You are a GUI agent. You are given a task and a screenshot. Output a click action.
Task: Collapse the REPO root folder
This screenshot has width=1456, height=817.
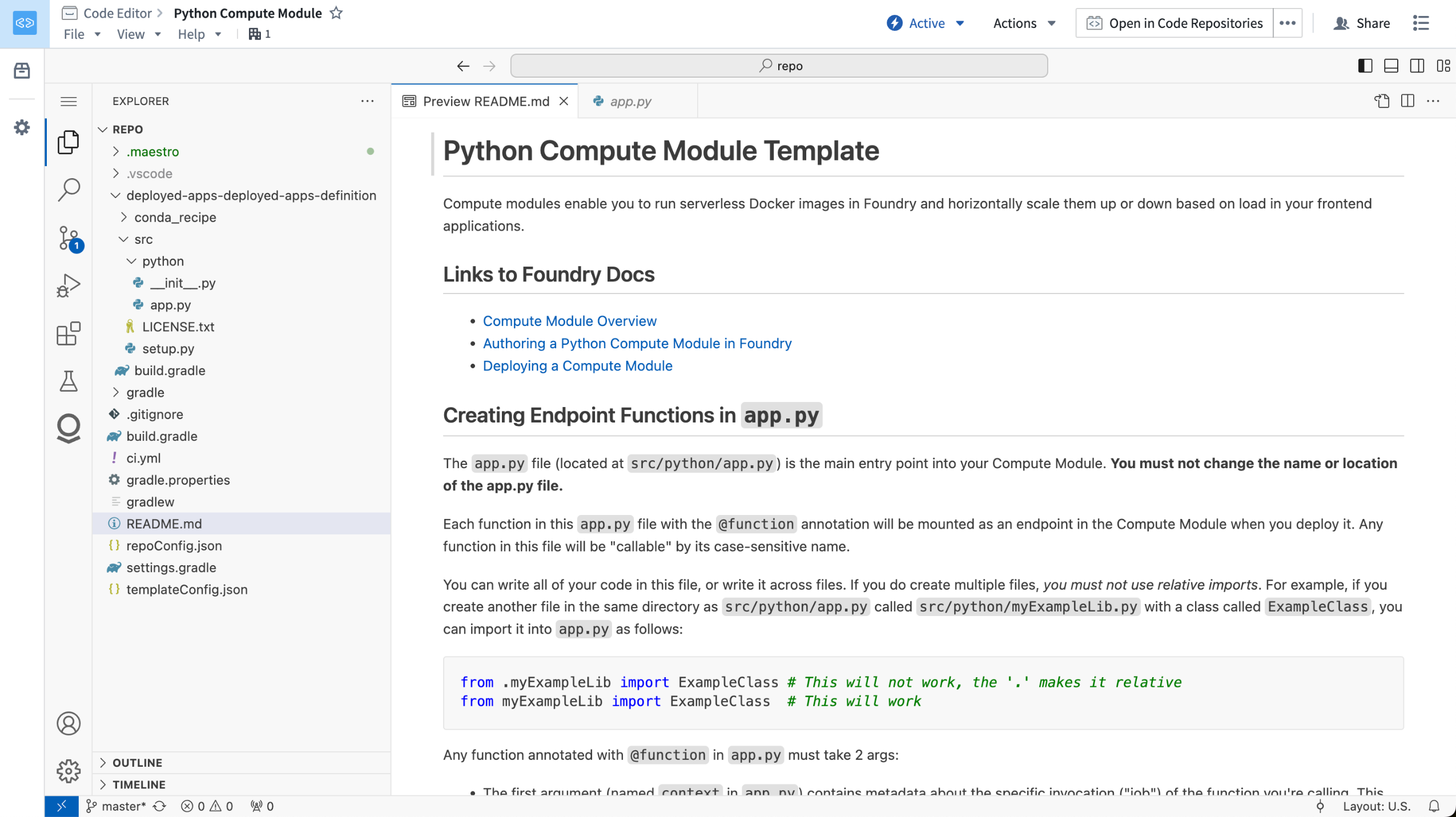(x=103, y=129)
